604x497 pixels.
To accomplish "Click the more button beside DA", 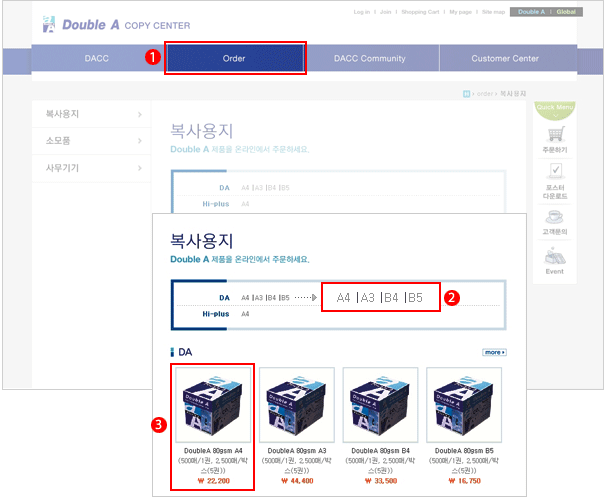I will click(494, 352).
